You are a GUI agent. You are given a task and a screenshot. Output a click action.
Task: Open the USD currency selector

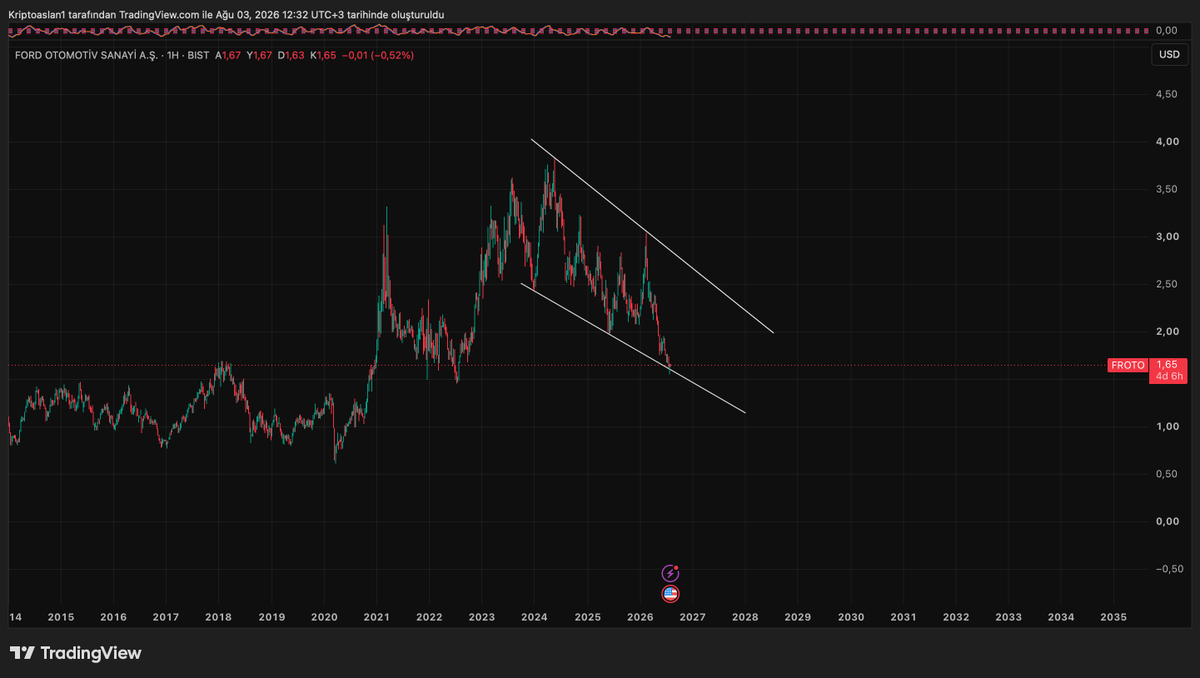click(x=1168, y=55)
